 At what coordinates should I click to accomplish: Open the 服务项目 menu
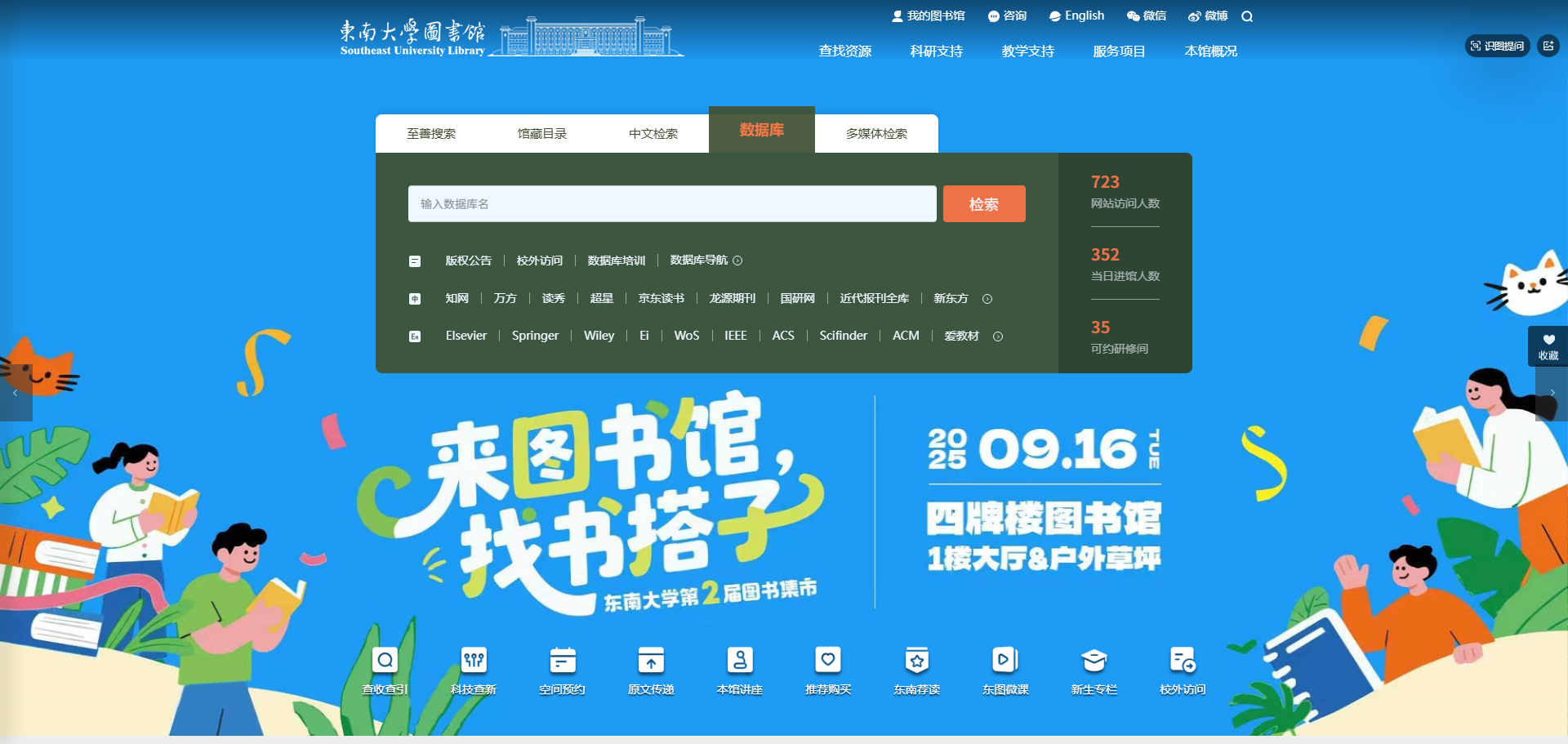click(x=1120, y=51)
